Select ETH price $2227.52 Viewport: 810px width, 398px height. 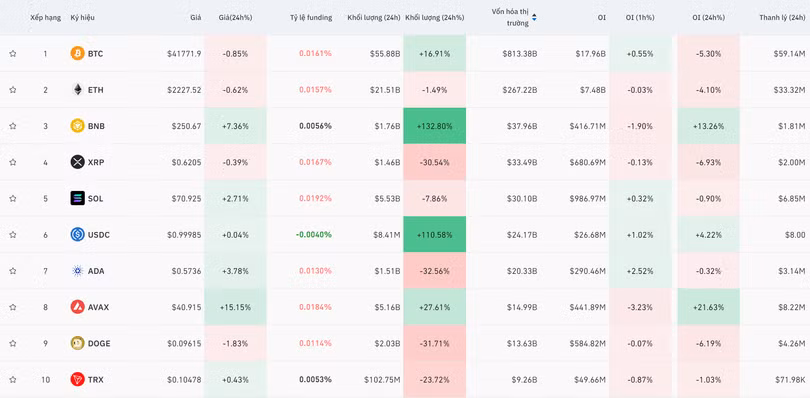[x=184, y=90]
